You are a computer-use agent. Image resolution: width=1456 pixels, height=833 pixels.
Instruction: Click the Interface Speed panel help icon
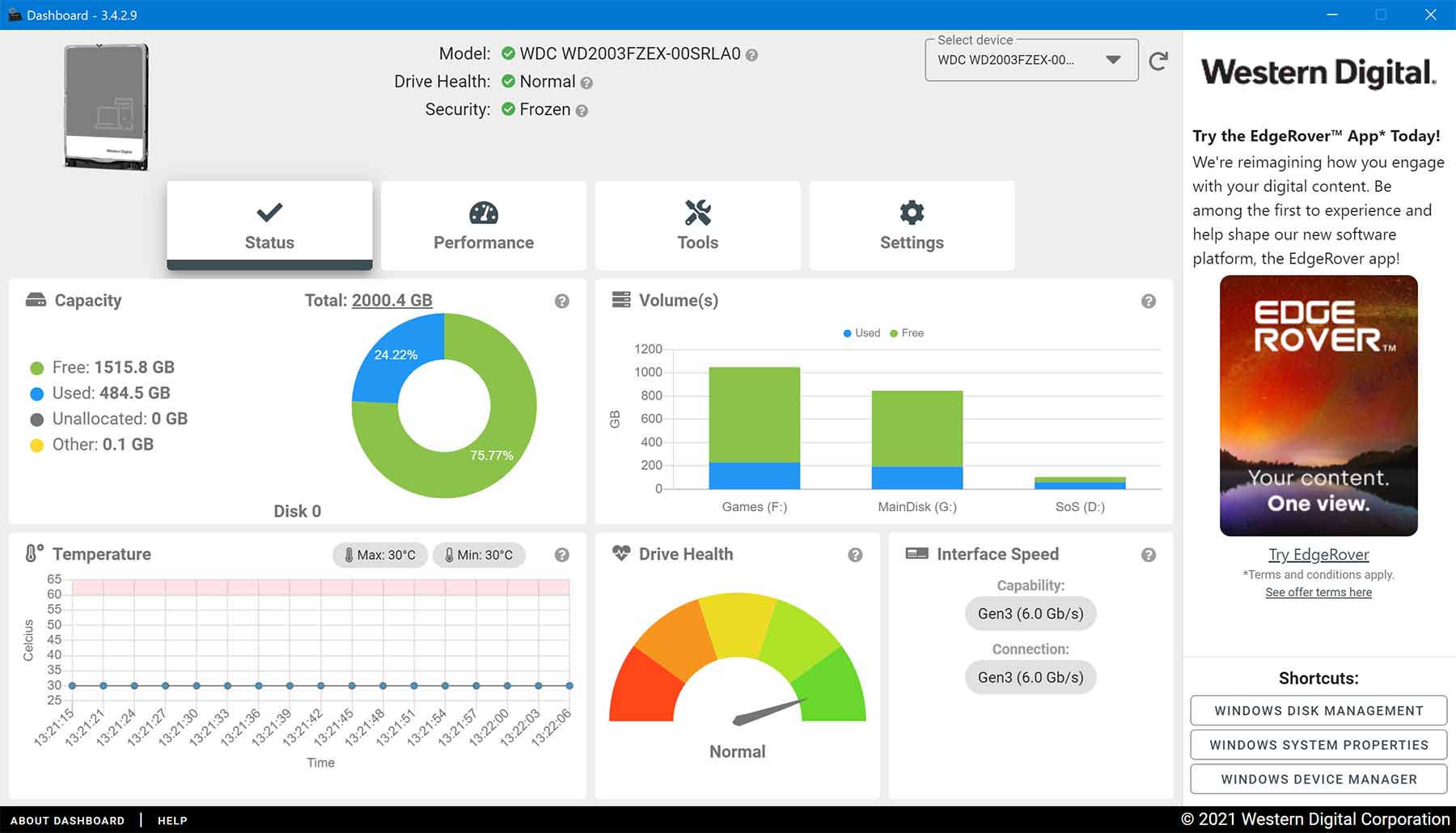pyautogui.click(x=1149, y=555)
